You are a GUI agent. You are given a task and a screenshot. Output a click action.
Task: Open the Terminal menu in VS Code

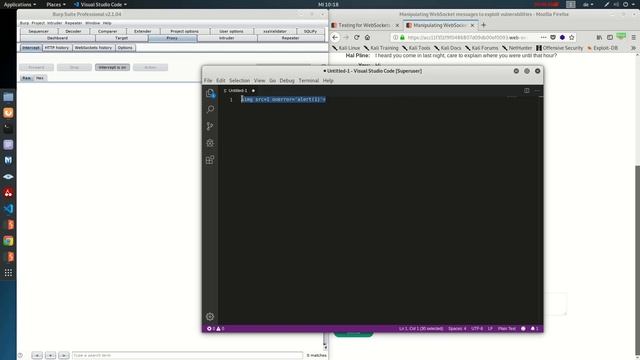[309, 80]
